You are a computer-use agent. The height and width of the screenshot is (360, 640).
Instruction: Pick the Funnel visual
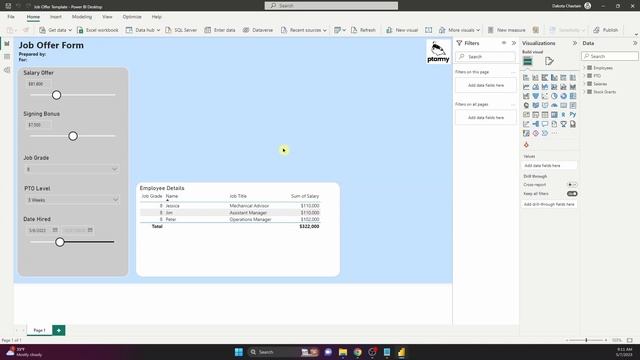[536, 96]
